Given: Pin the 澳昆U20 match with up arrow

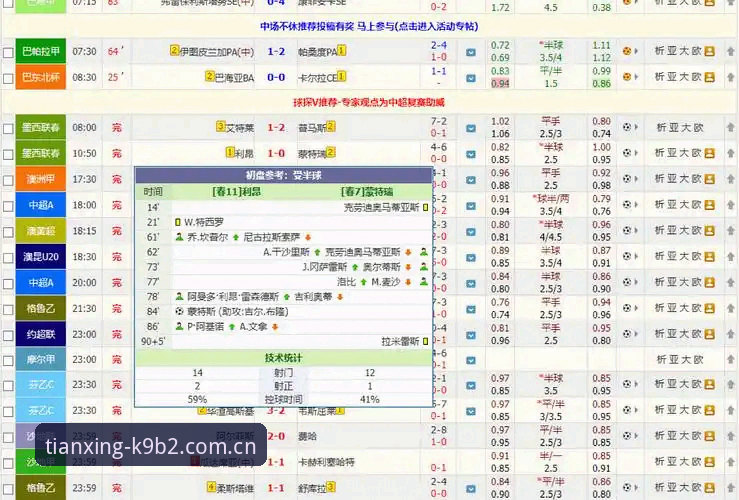Looking at the screenshot, I should point(731,257).
